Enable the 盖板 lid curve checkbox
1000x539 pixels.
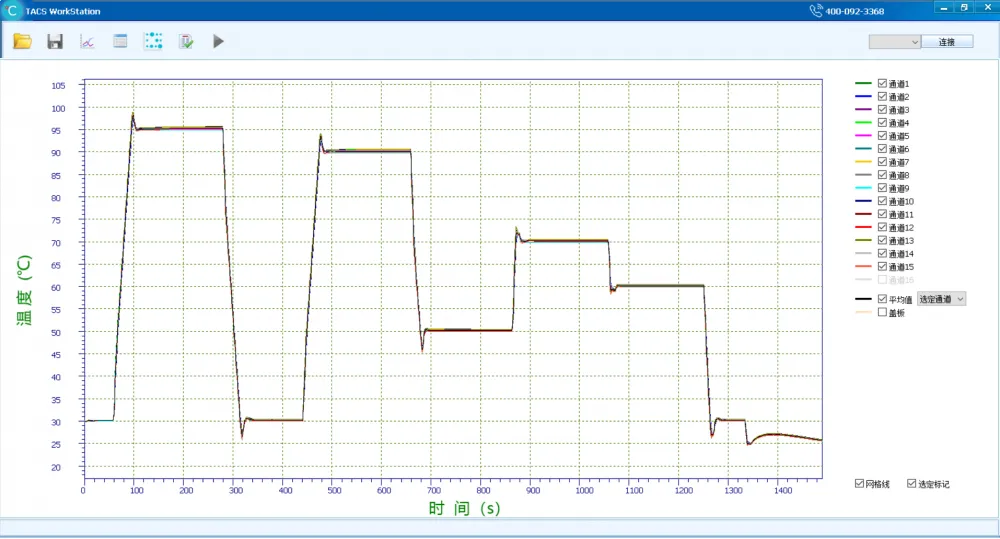(x=882, y=313)
